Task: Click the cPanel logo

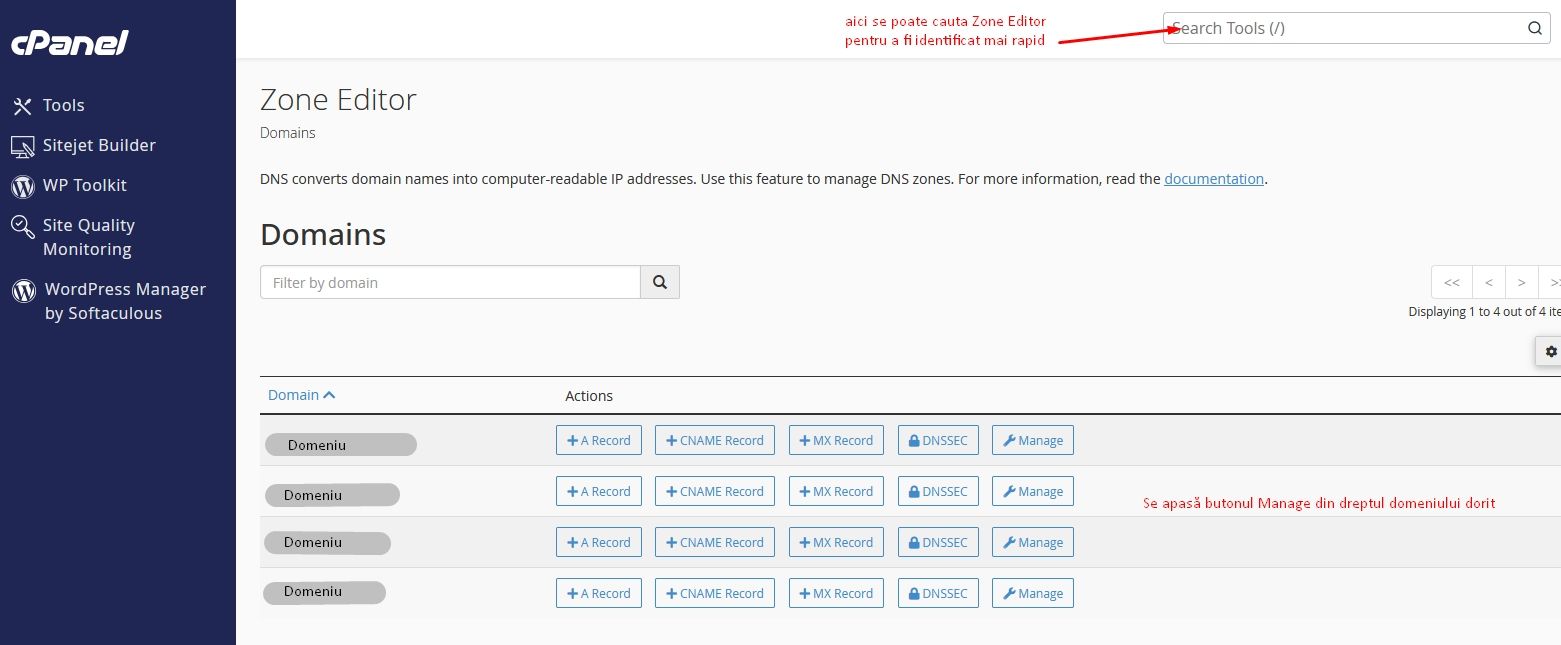Action: pyautogui.click(x=70, y=42)
